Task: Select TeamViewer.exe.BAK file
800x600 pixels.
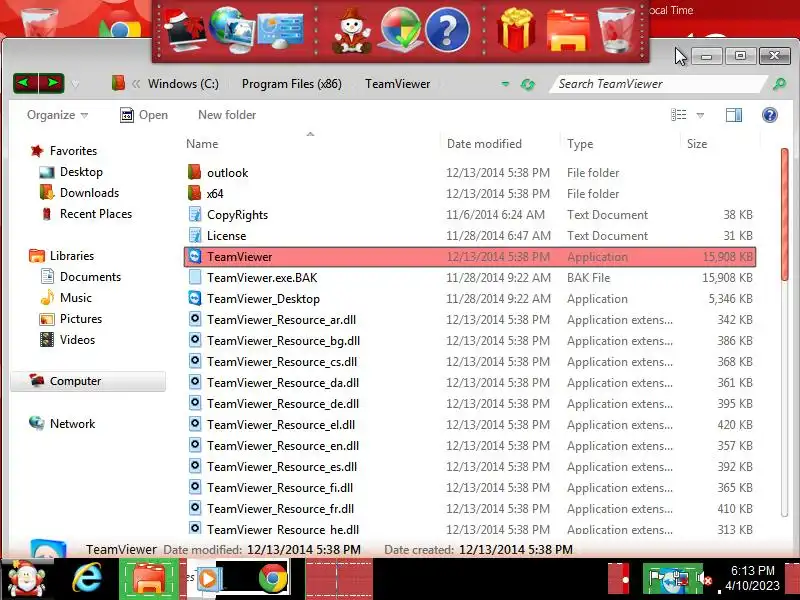Action: (x=469, y=278)
